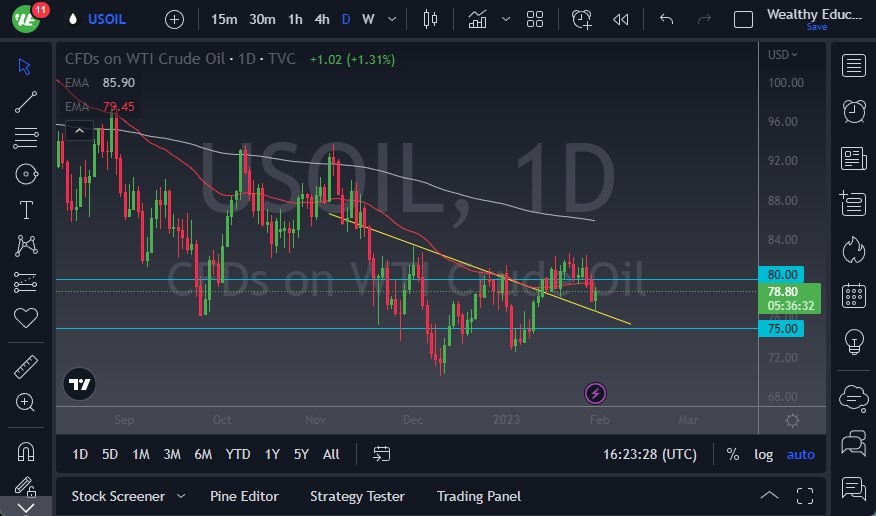Expand the Stock Screener dropdown arrow
The image size is (876, 516).
180,496
